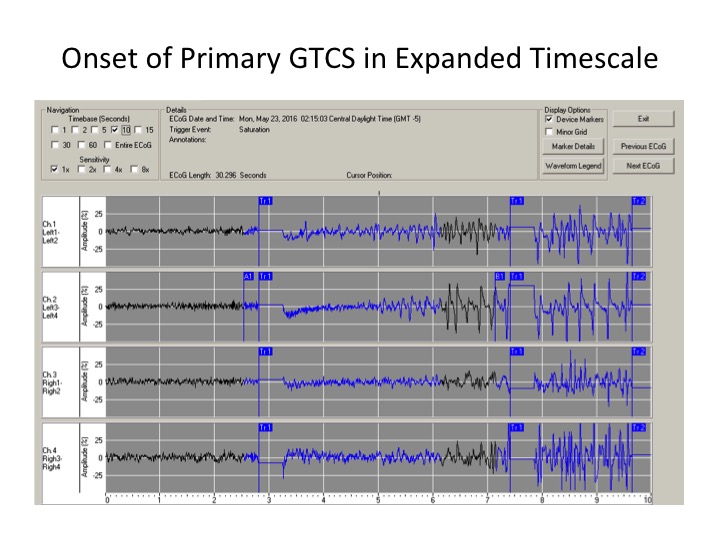Click the A1 marker on Channel 2
720x540 pixels.
pyautogui.click(x=248, y=276)
